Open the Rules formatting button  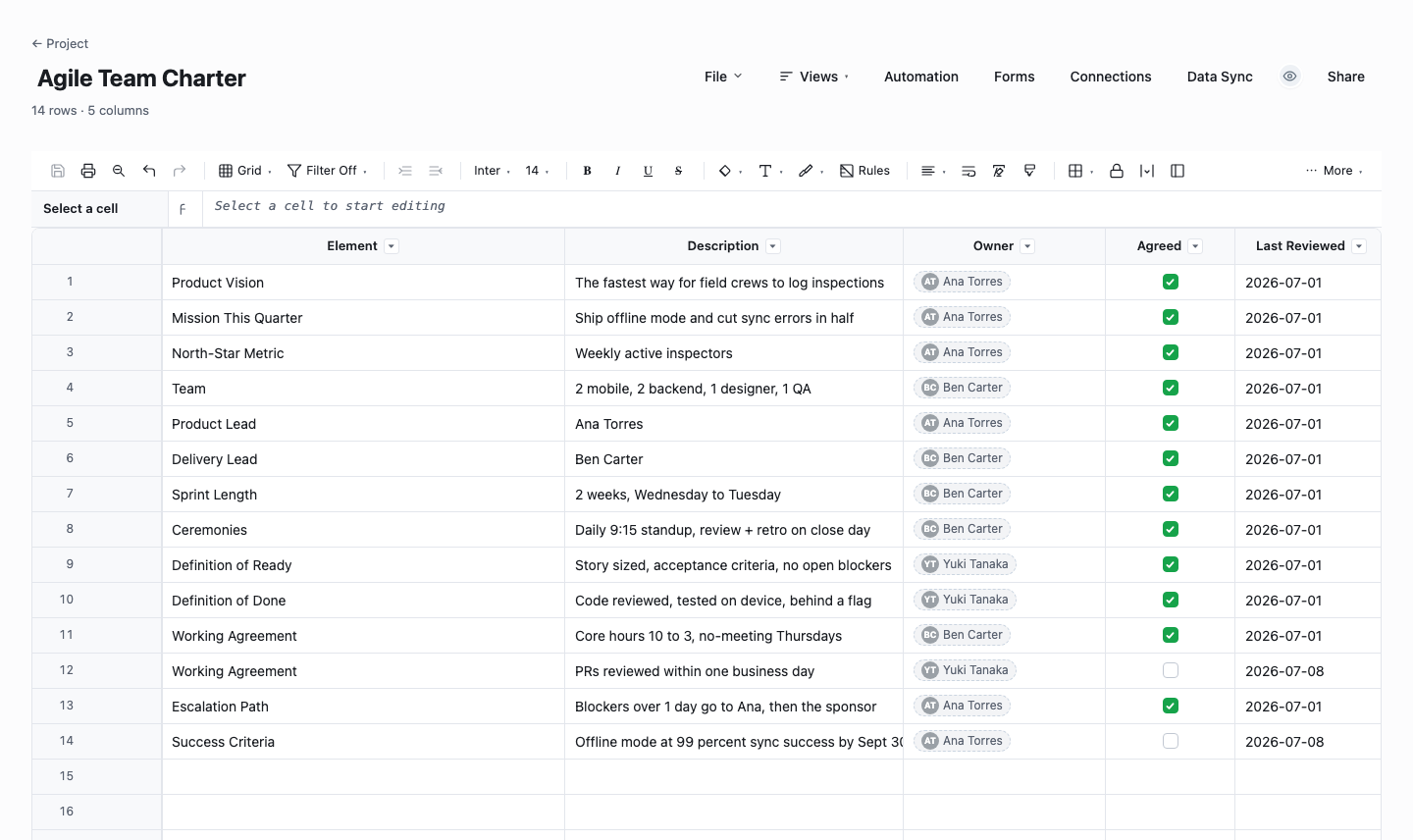pyautogui.click(x=864, y=171)
